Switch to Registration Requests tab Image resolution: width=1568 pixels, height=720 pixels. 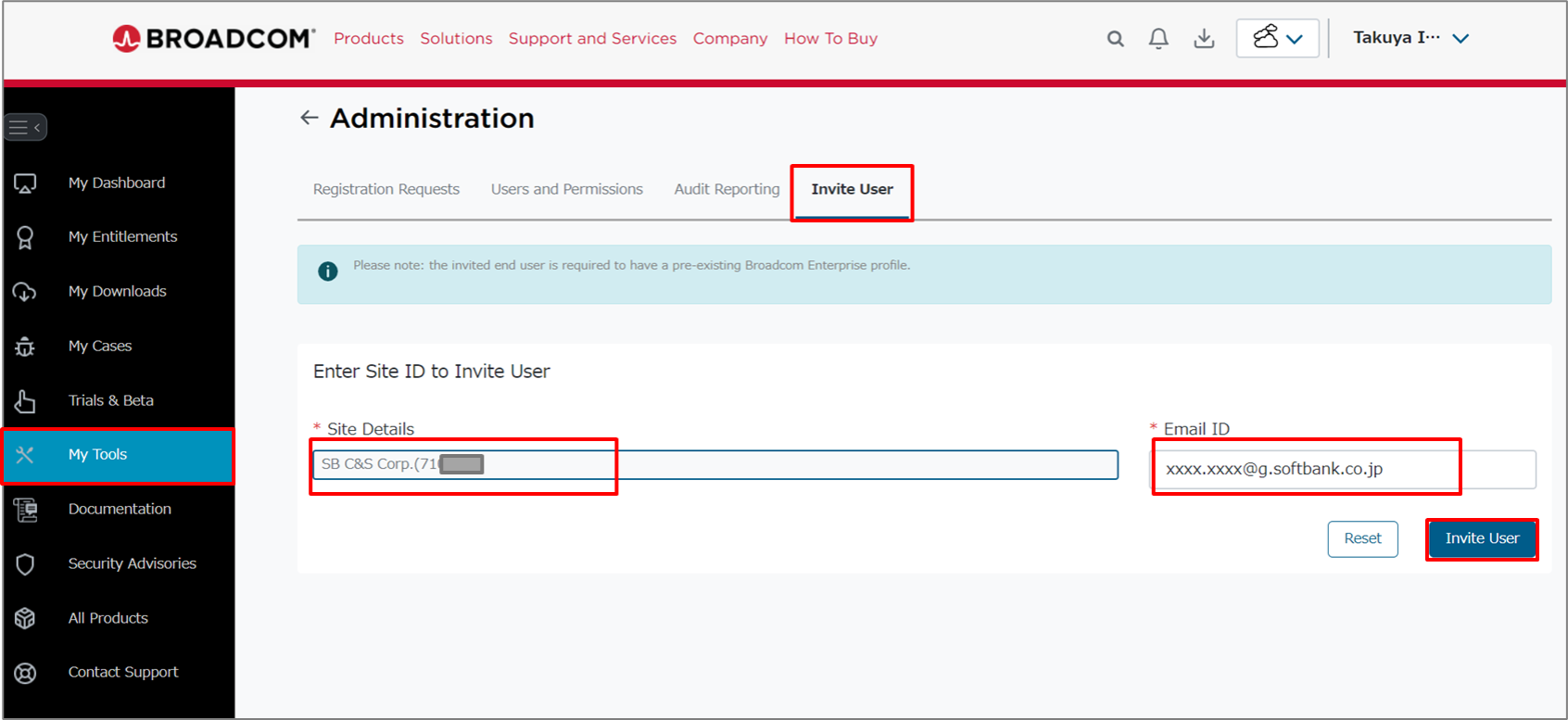(x=386, y=189)
